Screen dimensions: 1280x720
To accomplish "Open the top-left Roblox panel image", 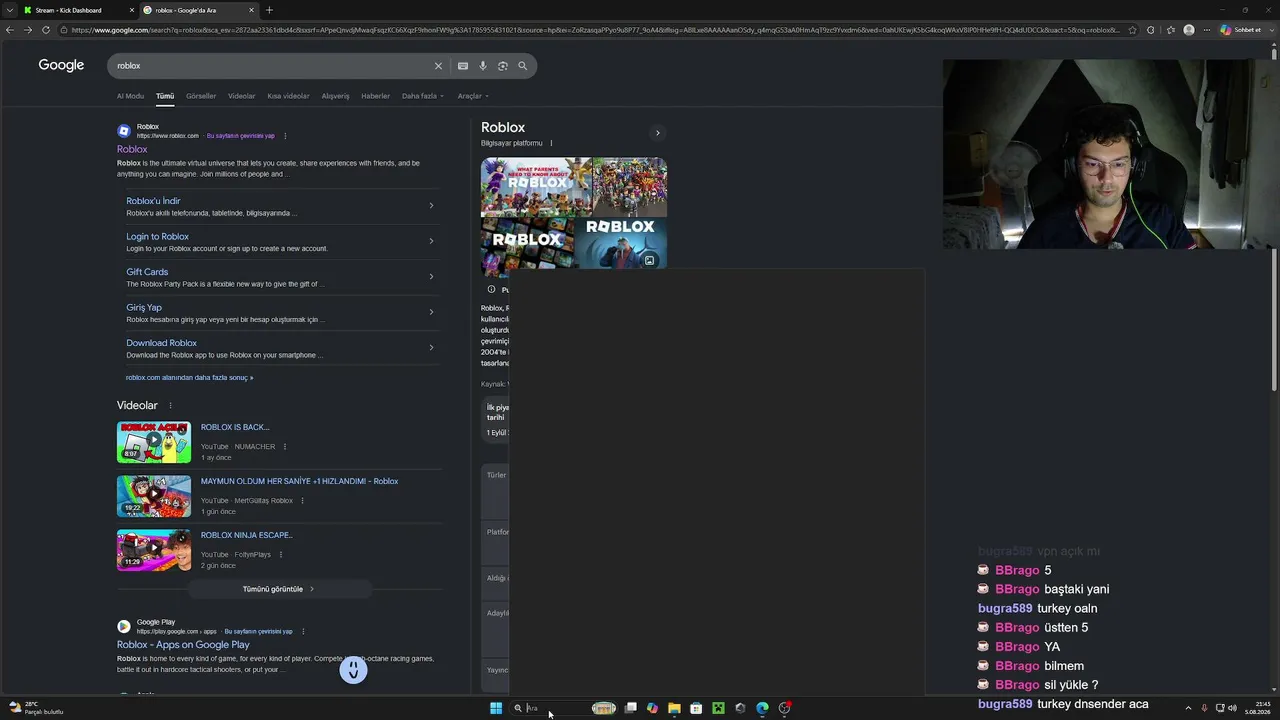I will (536, 187).
